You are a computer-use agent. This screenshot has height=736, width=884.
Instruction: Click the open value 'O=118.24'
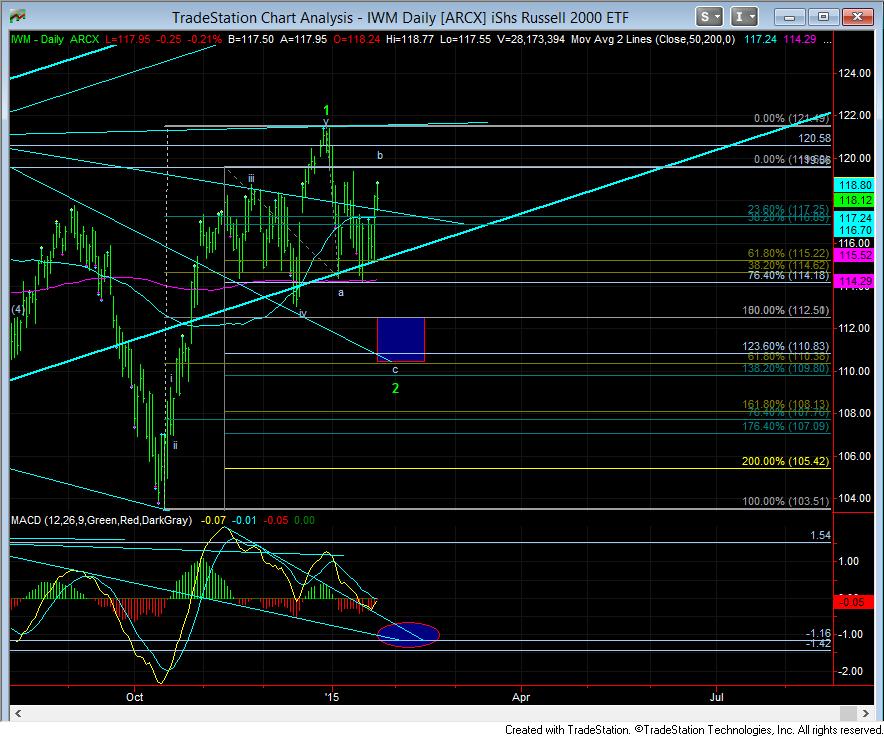(356, 39)
